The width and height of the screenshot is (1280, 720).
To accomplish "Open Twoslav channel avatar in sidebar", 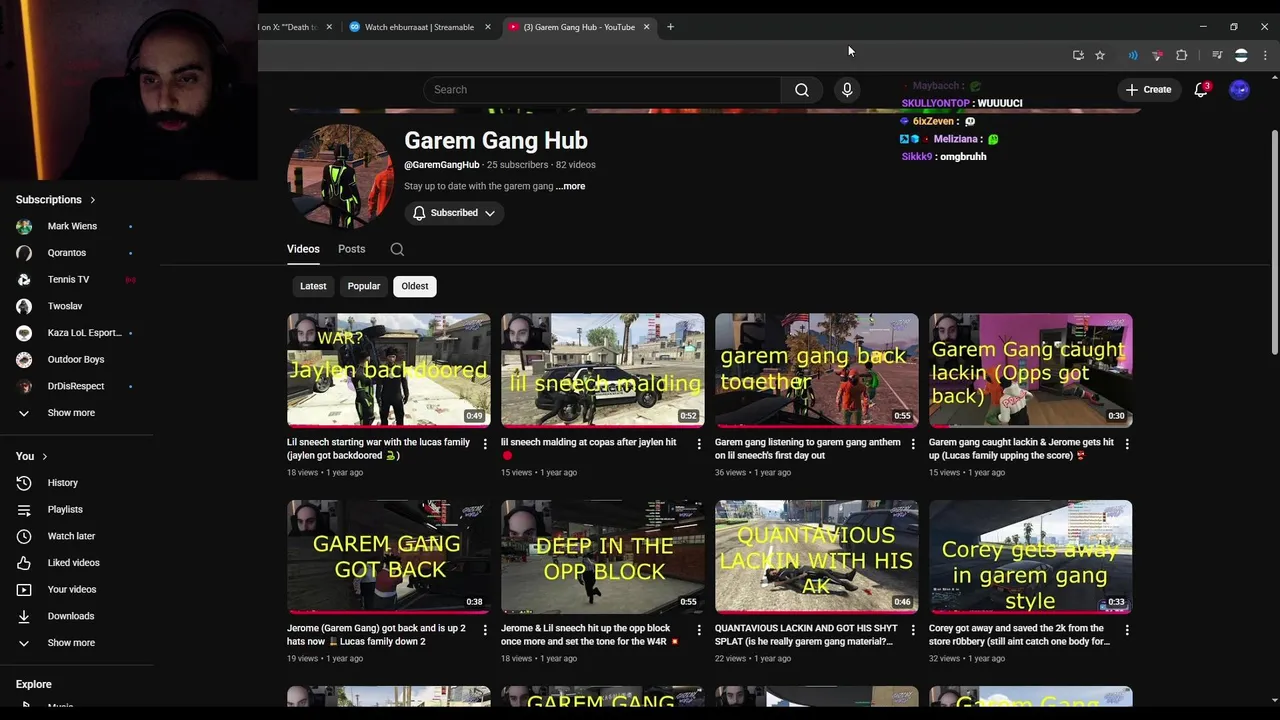I will [24, 306].
